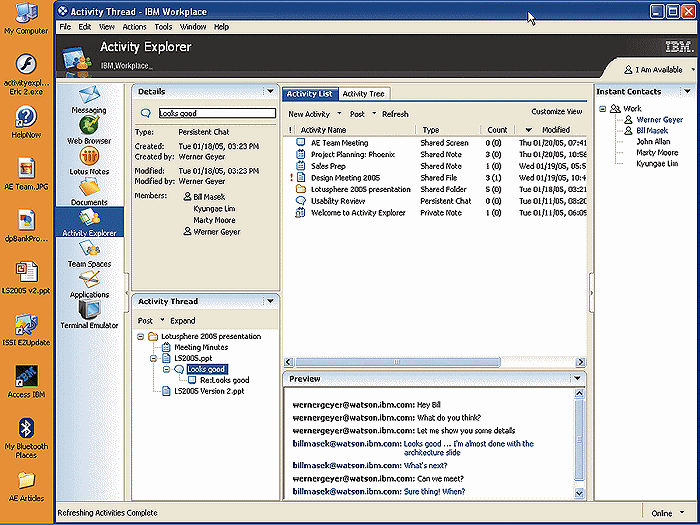Open the New Activity dropdown arrow
This screenshot has width=700, height=525.
pos(337,114)
